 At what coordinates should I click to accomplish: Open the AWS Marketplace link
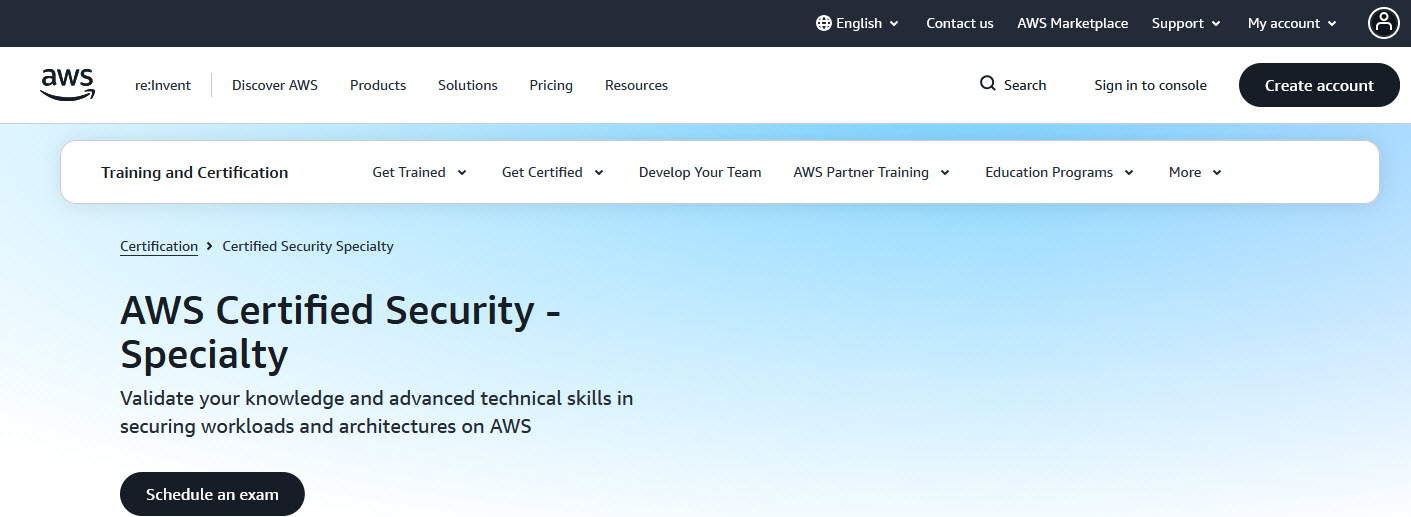[1073, 23]
